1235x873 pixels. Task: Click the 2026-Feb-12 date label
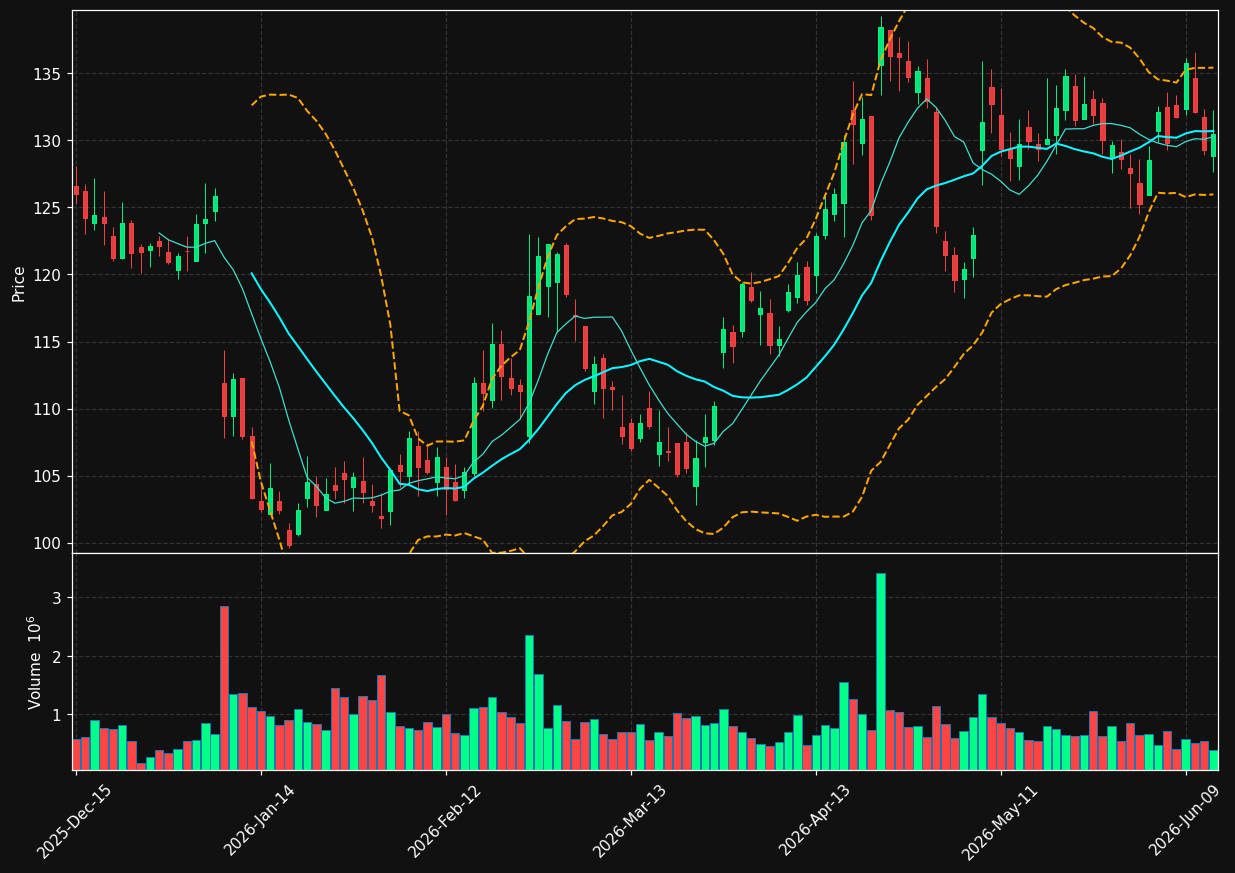[445, 820]
